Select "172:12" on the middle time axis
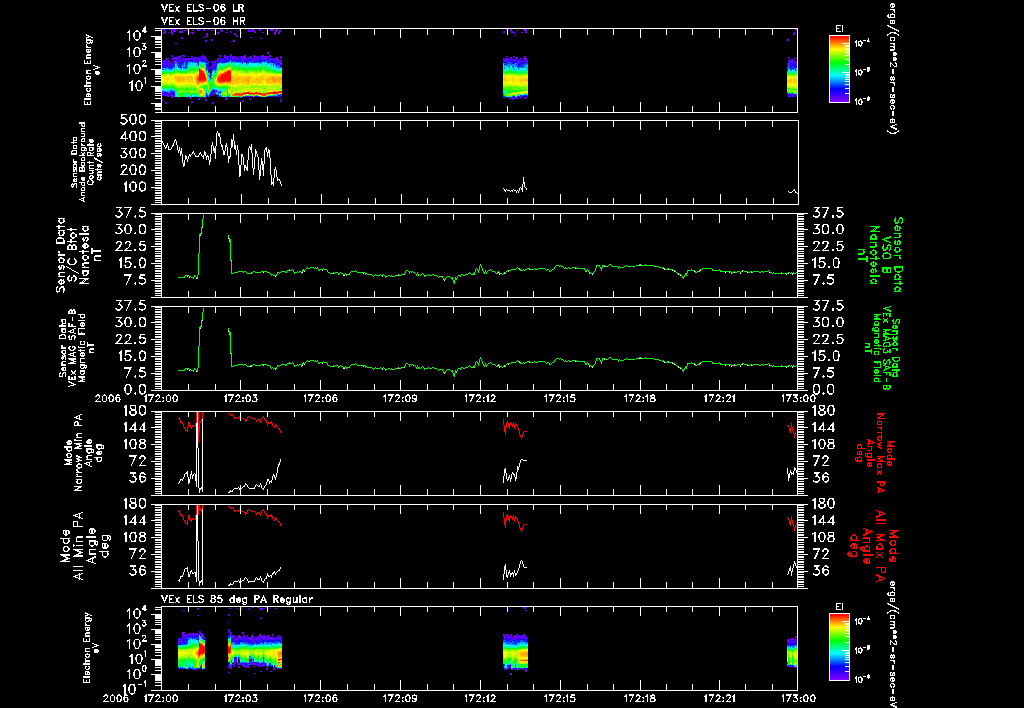1024x708 pixels. [481, 398]
